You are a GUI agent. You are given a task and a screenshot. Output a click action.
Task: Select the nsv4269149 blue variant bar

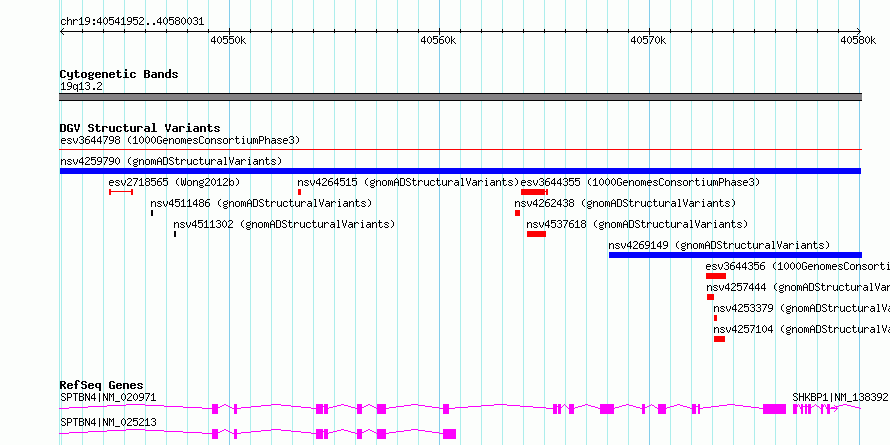pyautogui.click(x=735, y=255)
